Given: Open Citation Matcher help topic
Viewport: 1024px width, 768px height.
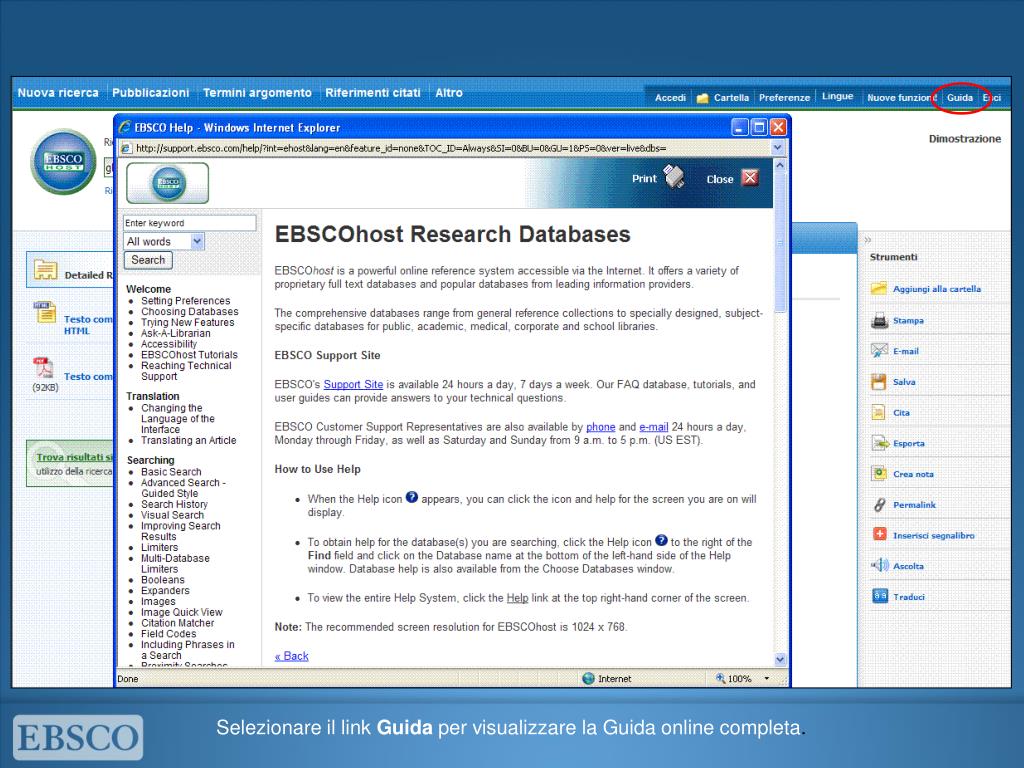Looking at the screenshot, I should (x=178, y=623).
